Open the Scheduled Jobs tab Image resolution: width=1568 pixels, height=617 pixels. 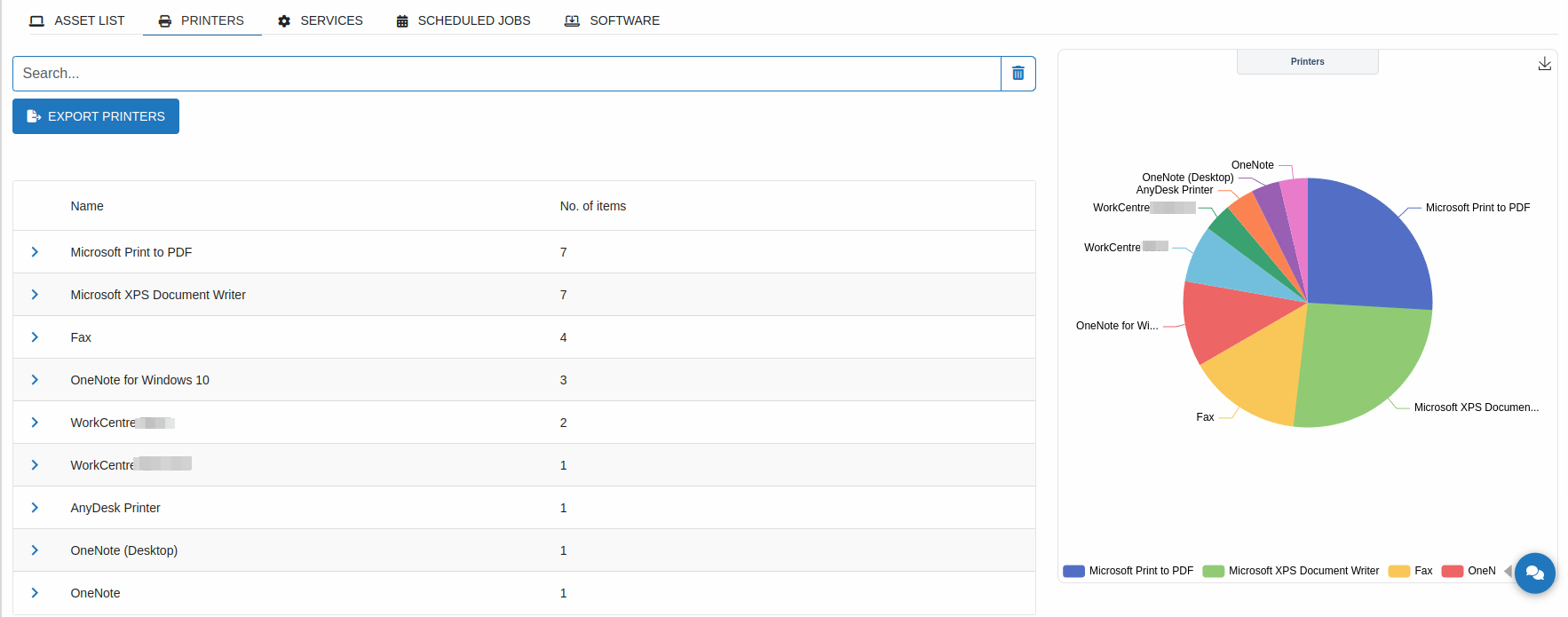(463, 20)
